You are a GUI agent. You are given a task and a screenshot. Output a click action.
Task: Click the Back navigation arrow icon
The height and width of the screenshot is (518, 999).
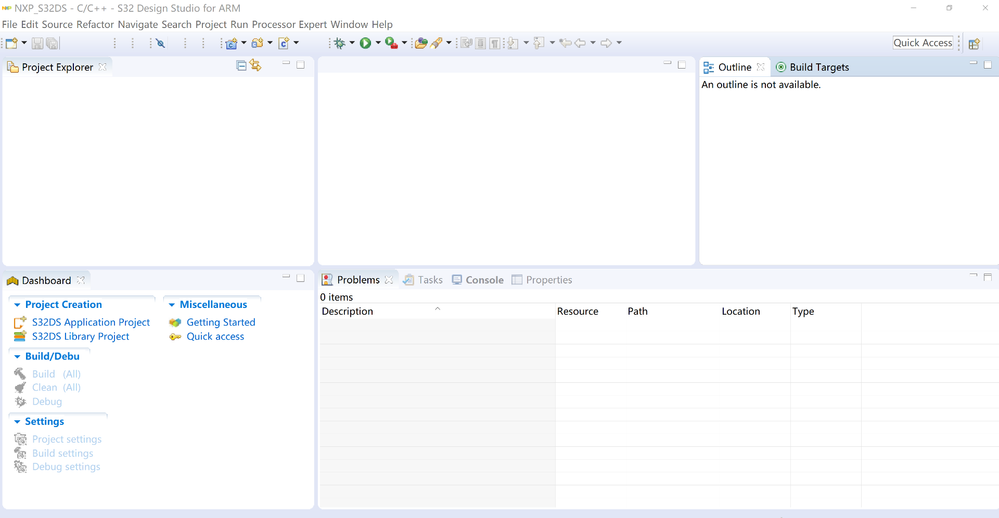click(580, 43)
